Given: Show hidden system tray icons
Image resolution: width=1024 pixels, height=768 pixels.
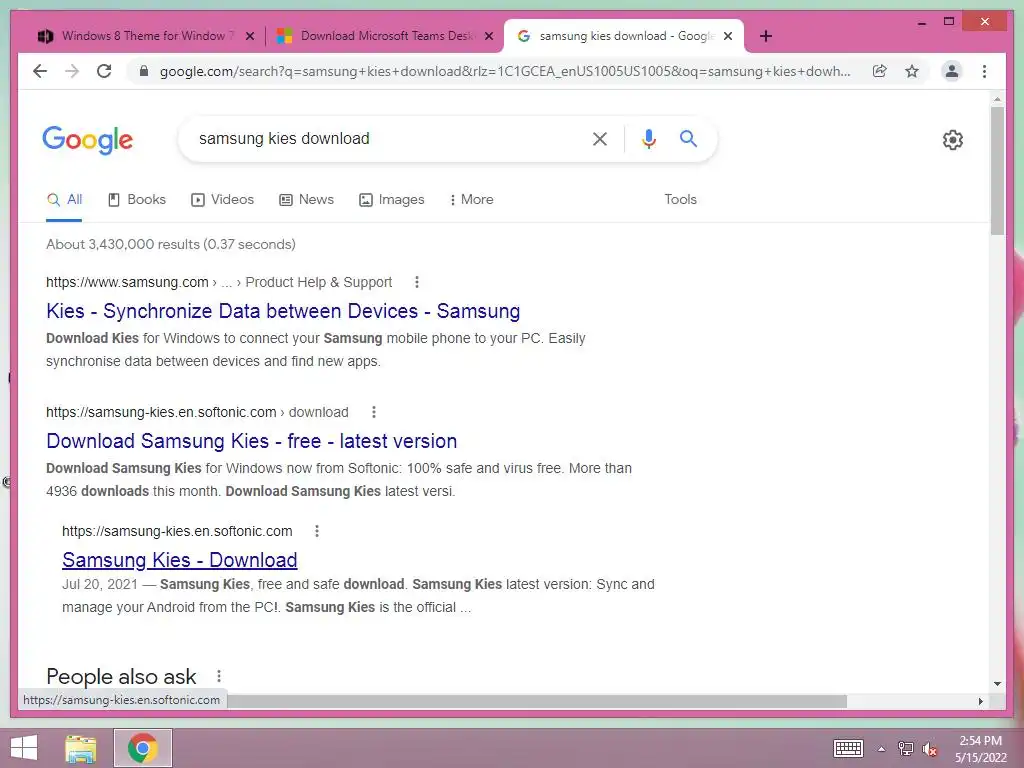Looking at the screenshot, I should (881, 749).
